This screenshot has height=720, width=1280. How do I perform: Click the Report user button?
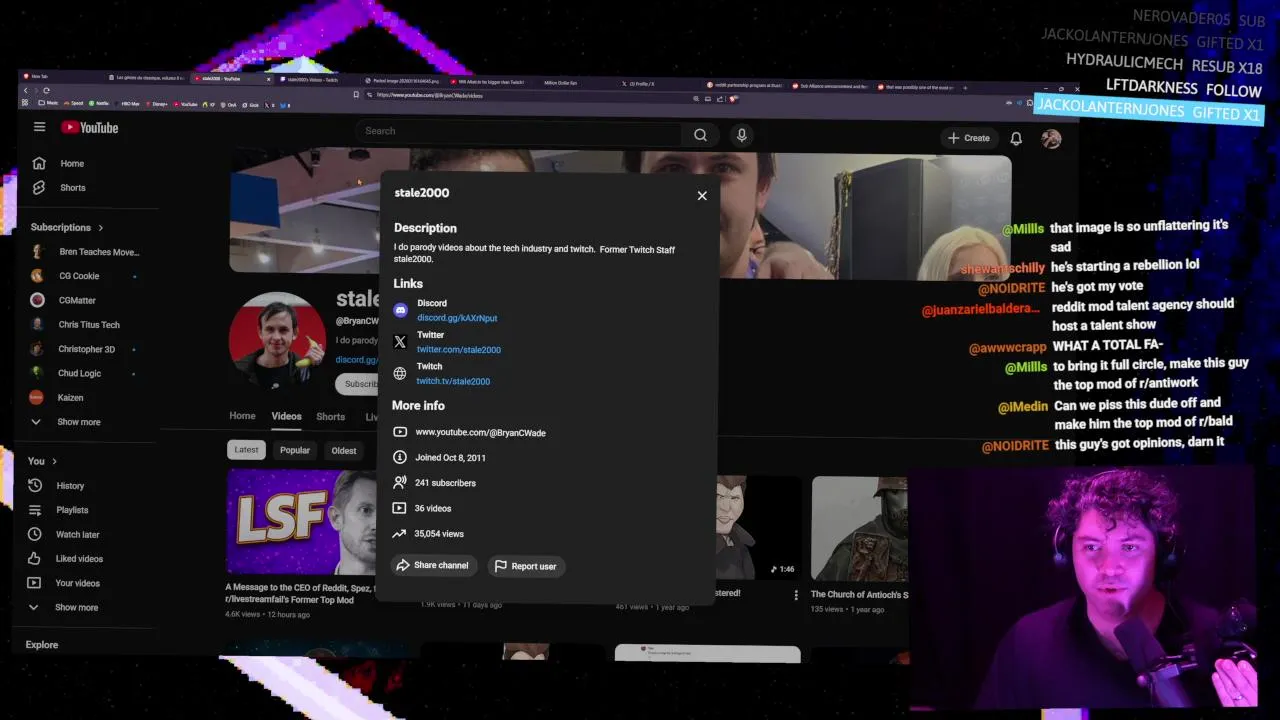pos(526,566)
